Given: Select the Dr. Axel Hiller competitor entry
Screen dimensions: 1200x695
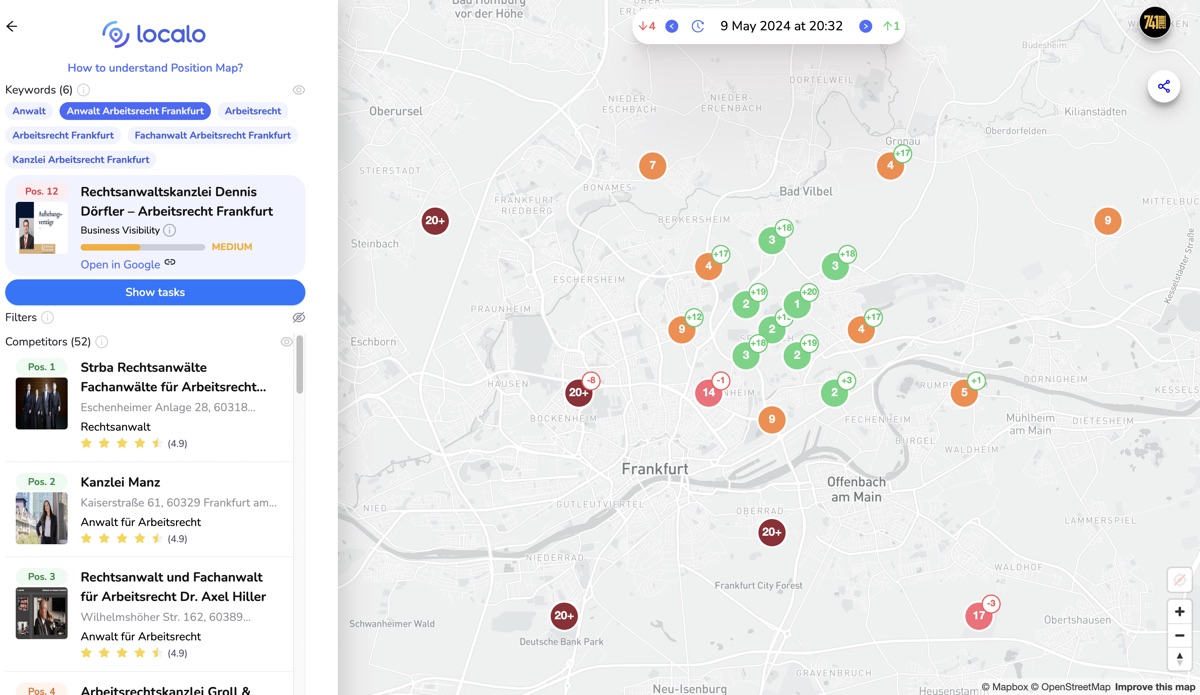Looking at the screenshot, I should coord(148,614).
